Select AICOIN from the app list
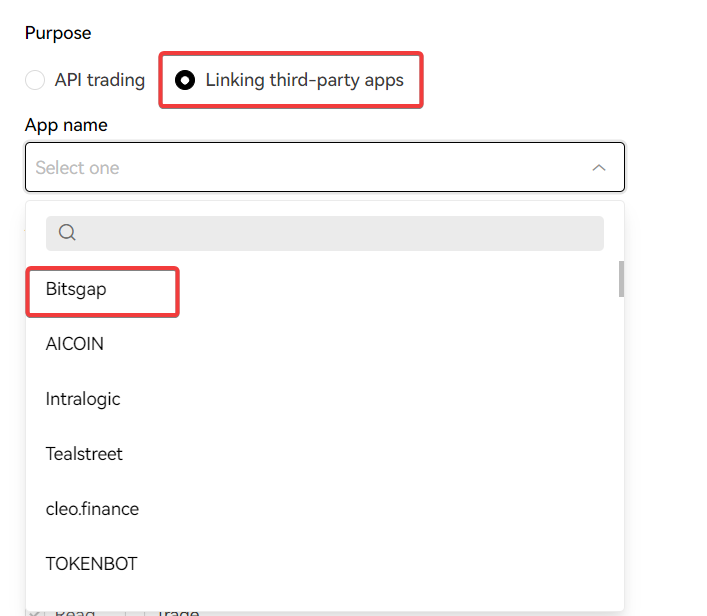The height and width of the screenshot is (616, 707). tap(75, 344)
